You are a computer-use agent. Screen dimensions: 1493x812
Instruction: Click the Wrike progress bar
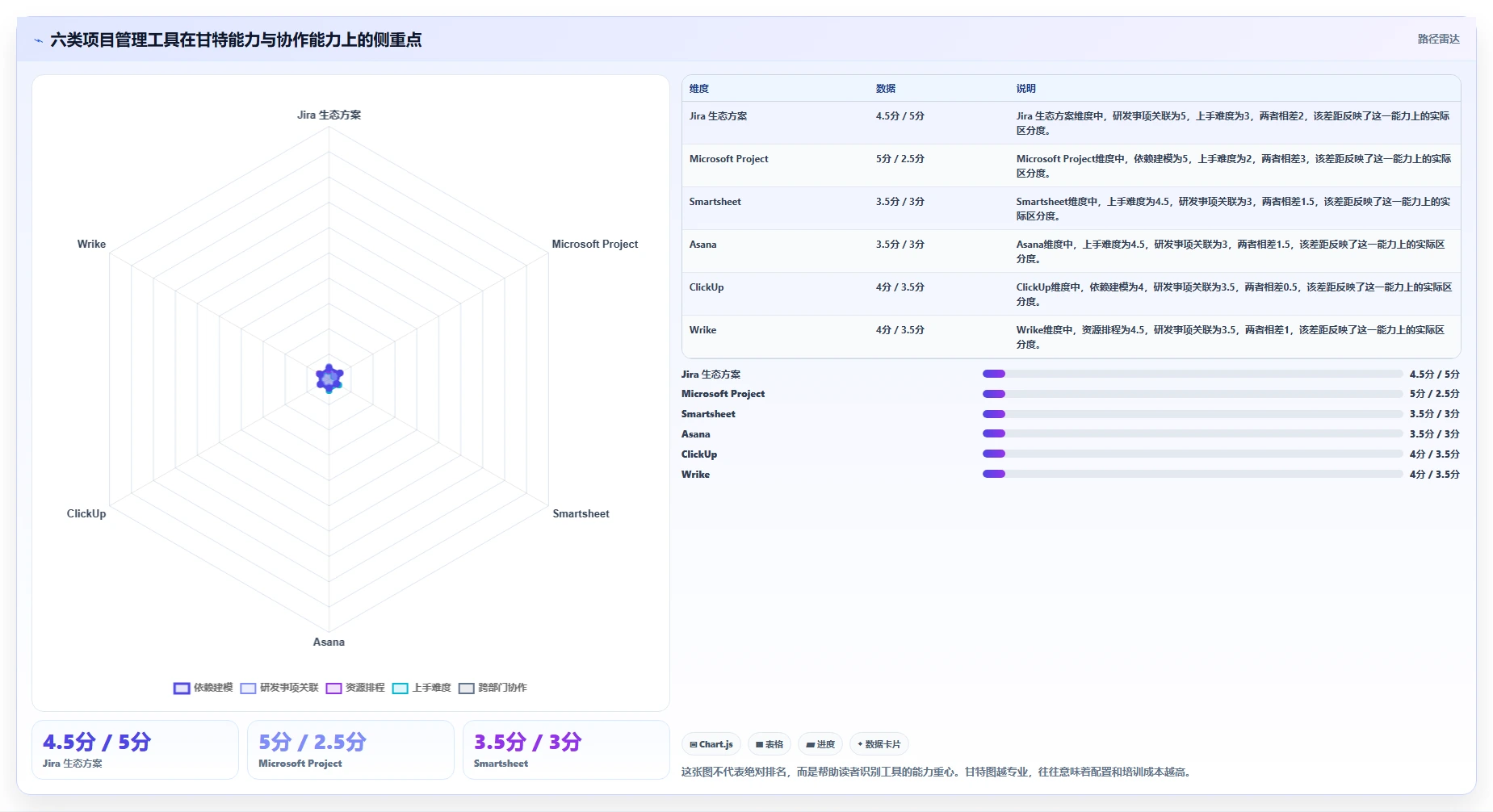pos(1193,474)
